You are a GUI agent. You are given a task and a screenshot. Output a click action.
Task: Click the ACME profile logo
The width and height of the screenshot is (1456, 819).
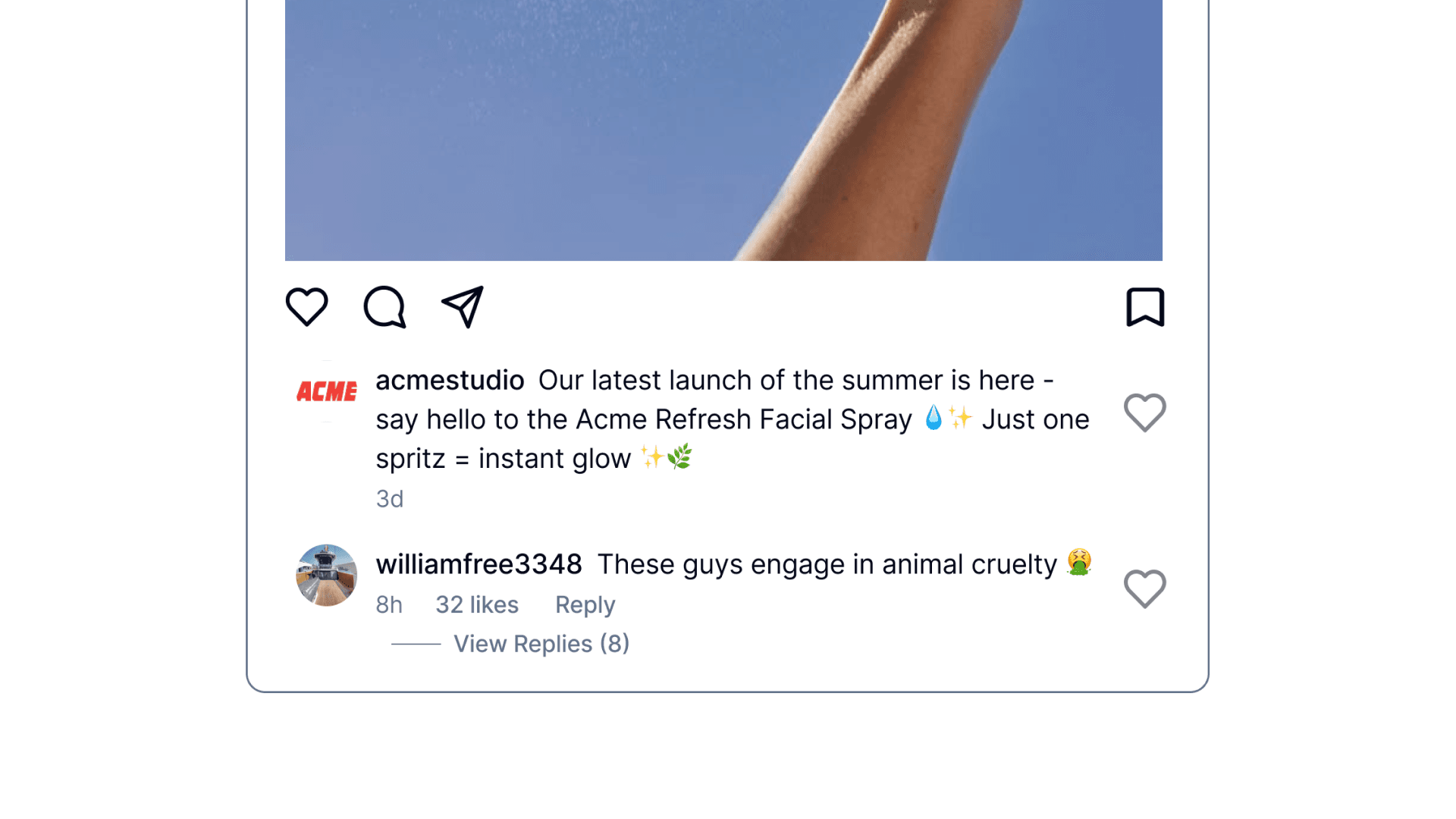[x=326, y=391]
